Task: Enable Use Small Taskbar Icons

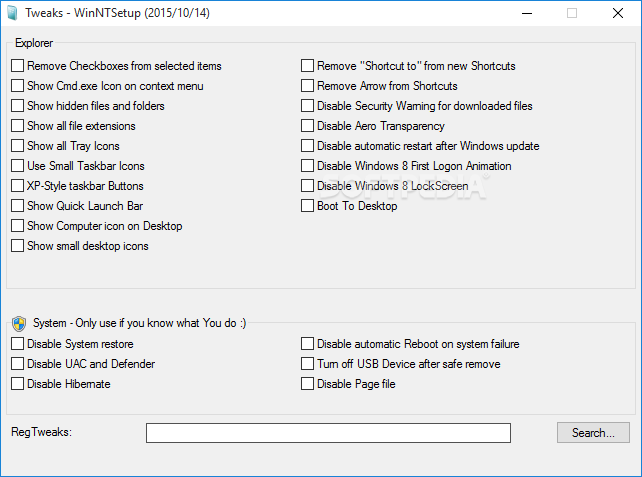Action: pyautogui.click(x=18, y=166)
